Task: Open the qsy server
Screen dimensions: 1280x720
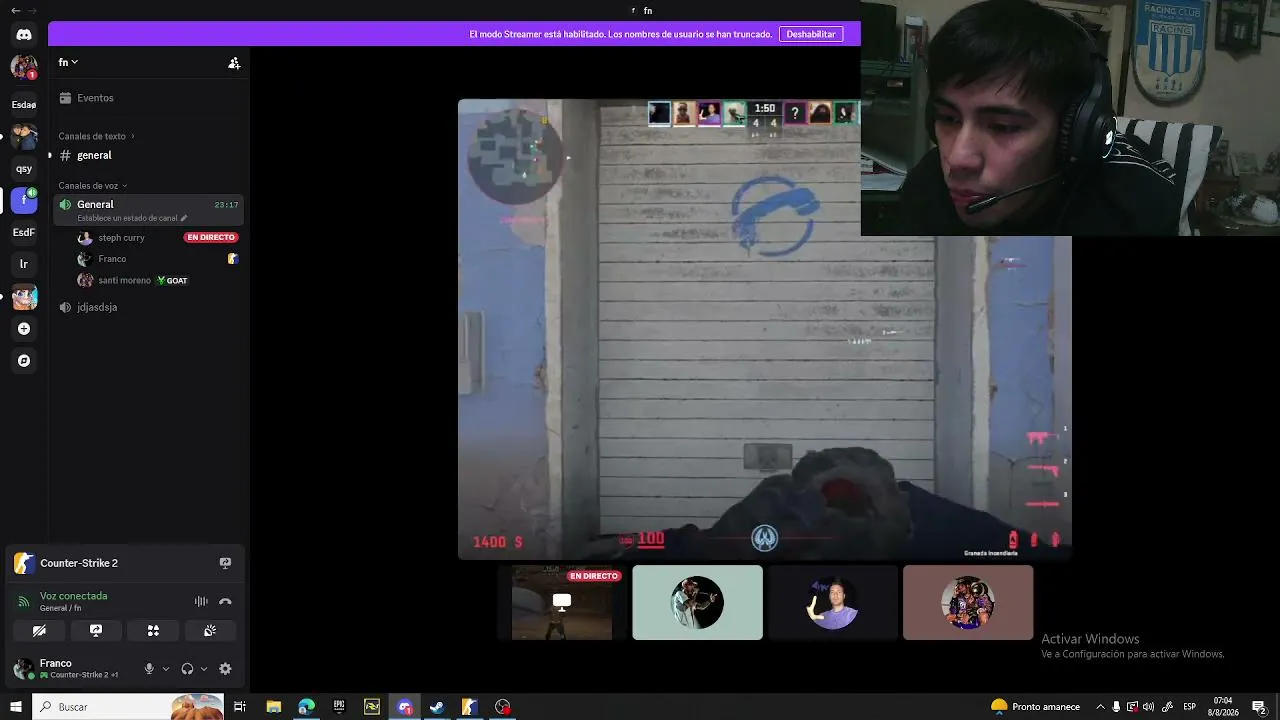Action: pyautogui.click(x=24, y=169)
